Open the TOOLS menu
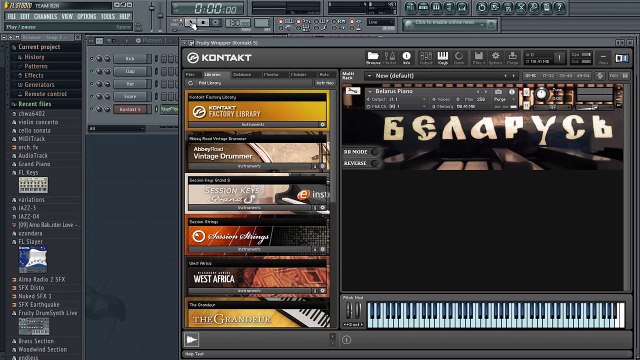The height and width of the screenshot is (360, 640). [x=108, y=17]
